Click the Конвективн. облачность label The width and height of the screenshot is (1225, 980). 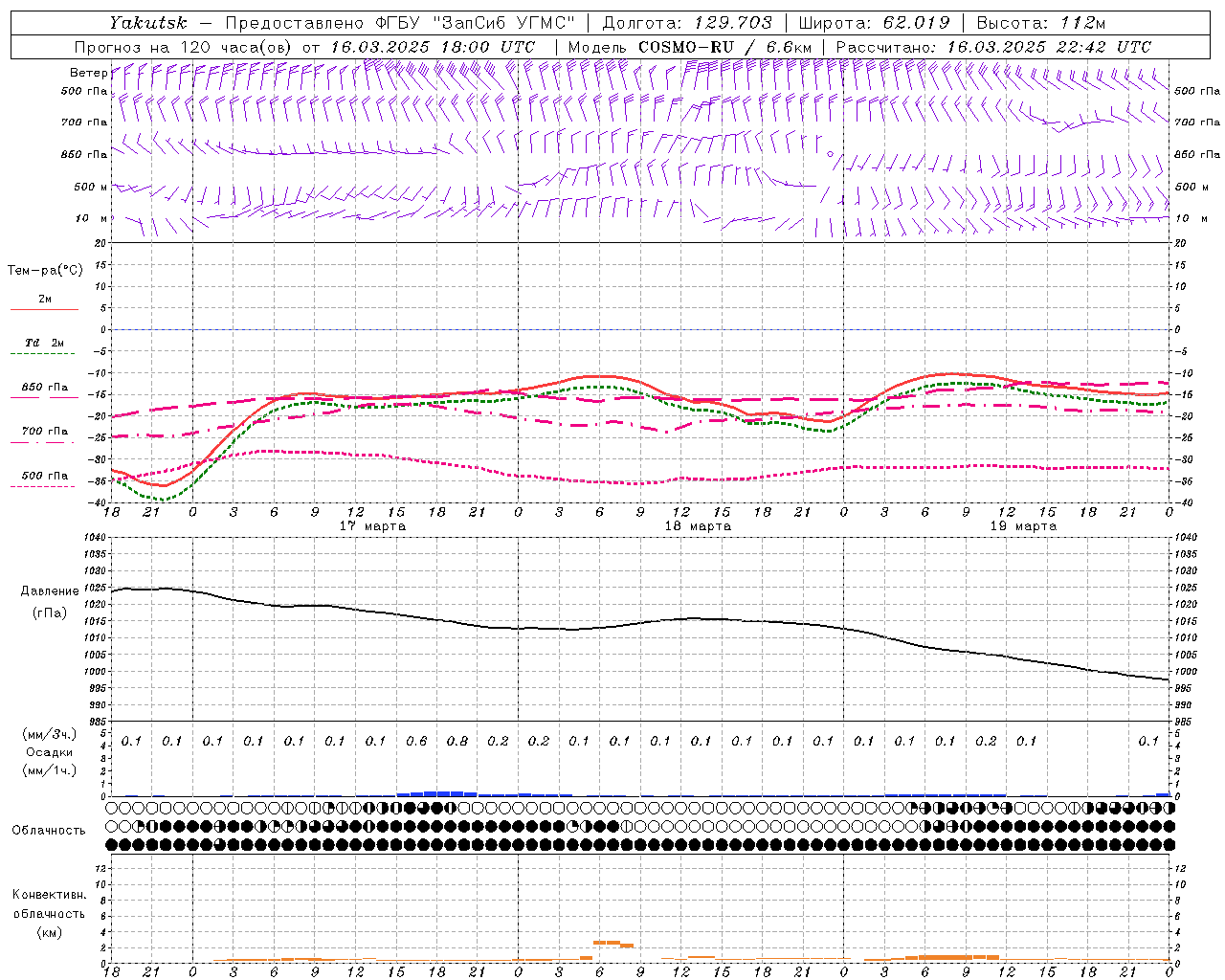click(49, 903)
